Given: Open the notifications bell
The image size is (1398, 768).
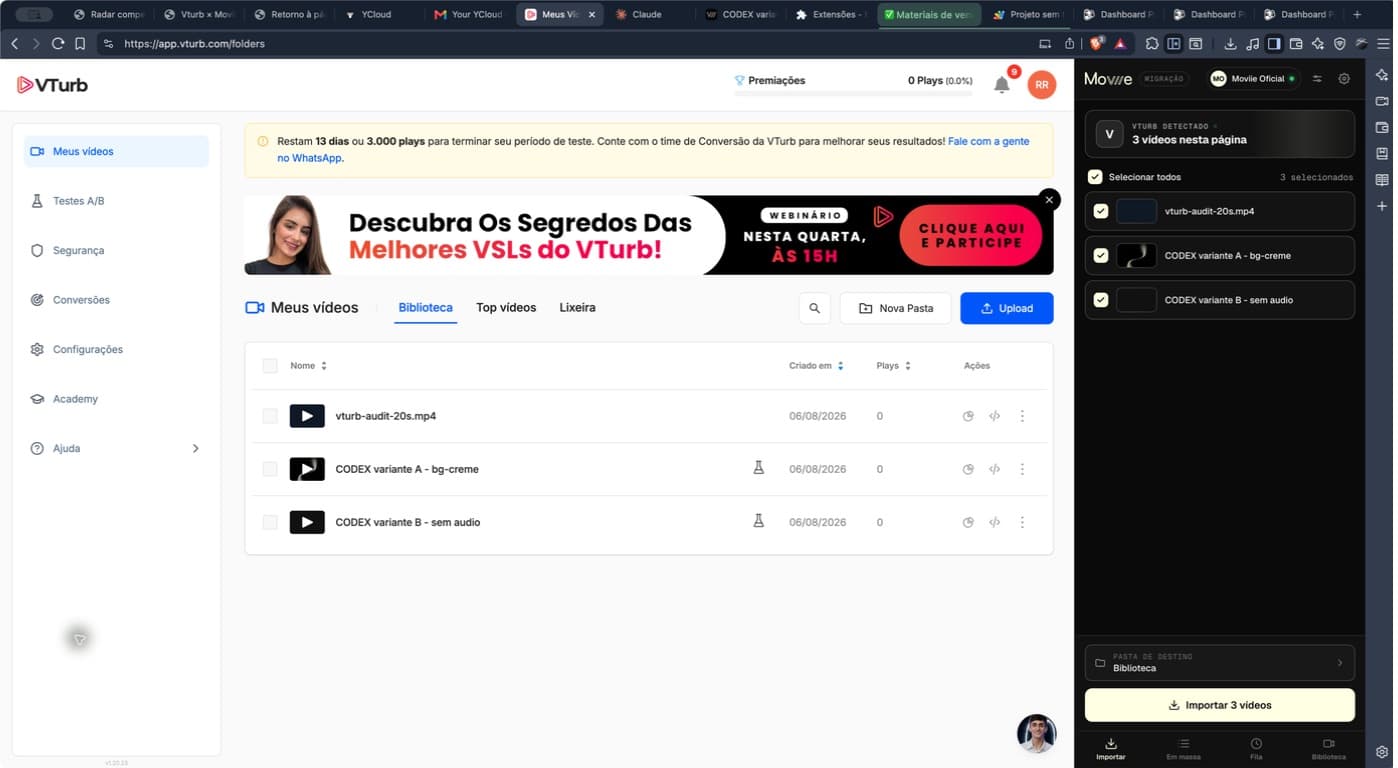Looking at the screenshot, I should click(1002, 85).
